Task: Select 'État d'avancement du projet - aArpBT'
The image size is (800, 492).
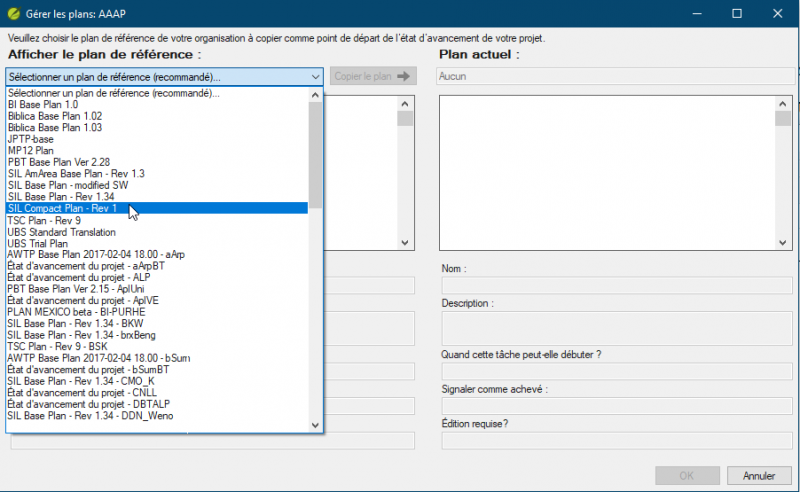Action: pyautogui.click(x=157, y=266)
